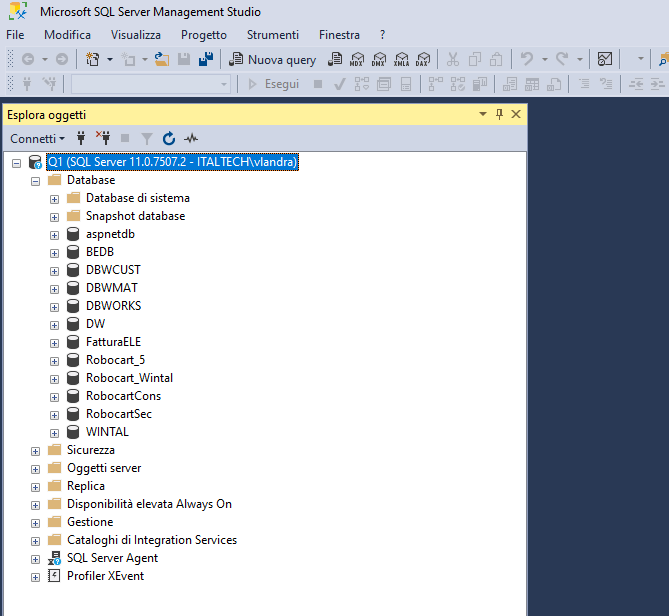Open the Connetti dropdown
The width and height of the screenshot is (669, 616).
[38, 139]
